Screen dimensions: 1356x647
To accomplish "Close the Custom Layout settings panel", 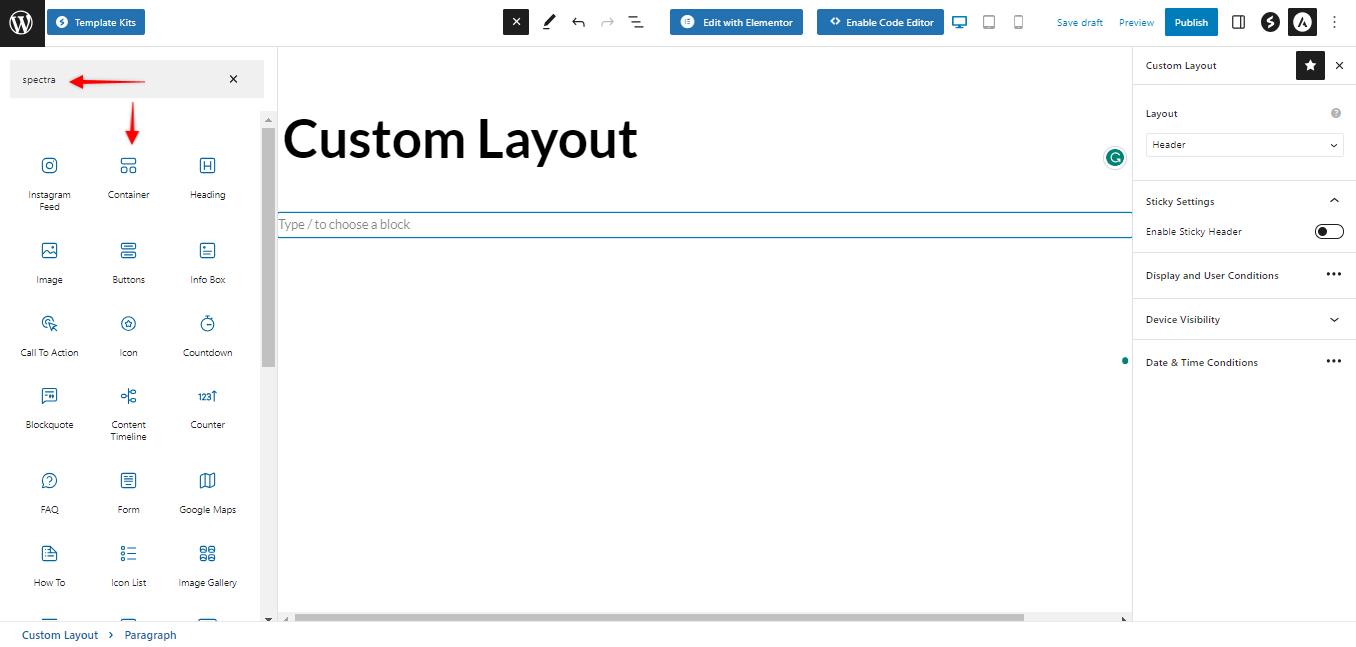I will click(x=1340, y=65).
